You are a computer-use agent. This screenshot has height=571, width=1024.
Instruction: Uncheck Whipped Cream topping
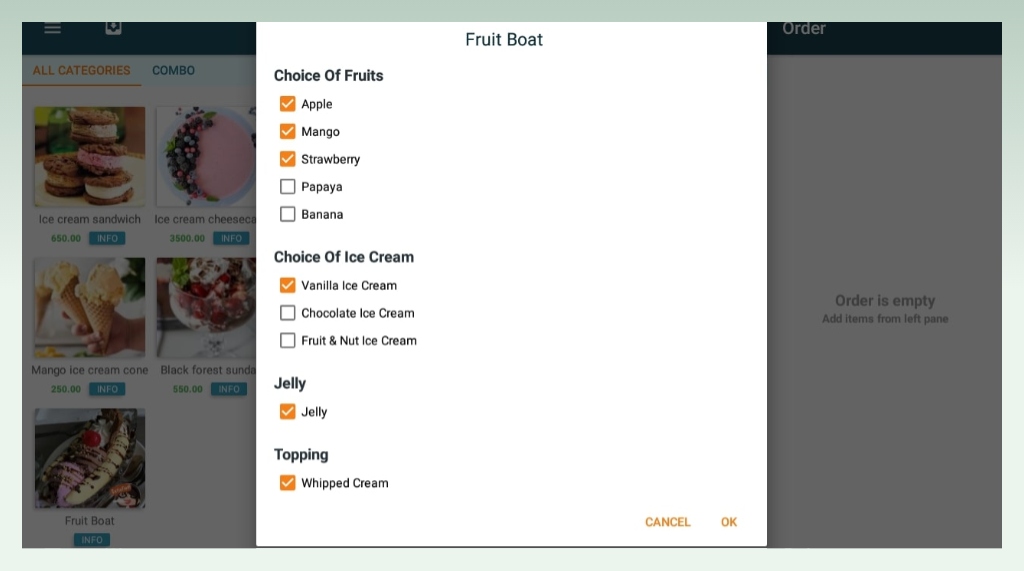(x=287, y=483)
